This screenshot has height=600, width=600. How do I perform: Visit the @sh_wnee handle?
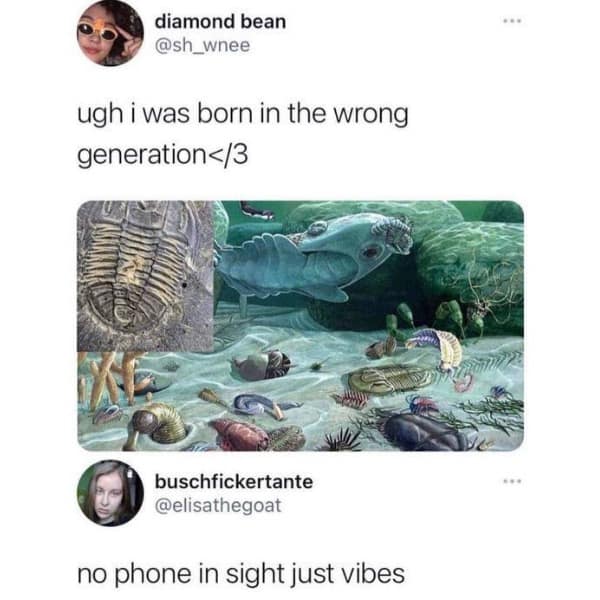click(202, 46)
